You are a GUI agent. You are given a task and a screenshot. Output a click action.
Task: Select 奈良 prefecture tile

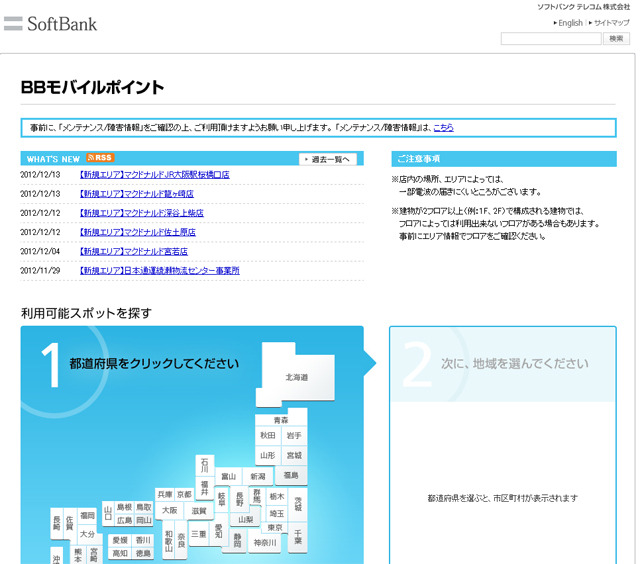[x=181, y=540]
